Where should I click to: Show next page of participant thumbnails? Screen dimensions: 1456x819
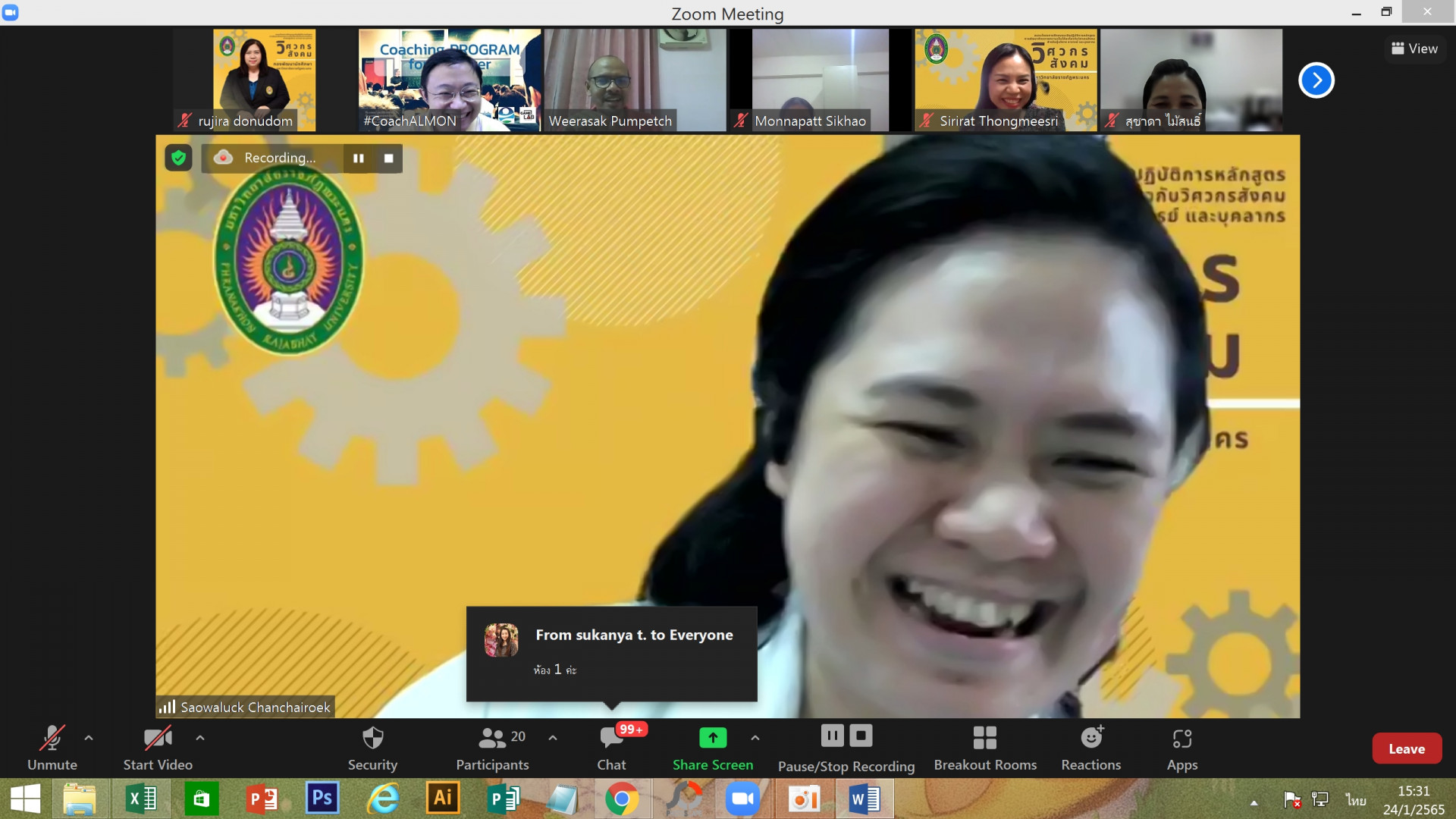coord(1316,80)
